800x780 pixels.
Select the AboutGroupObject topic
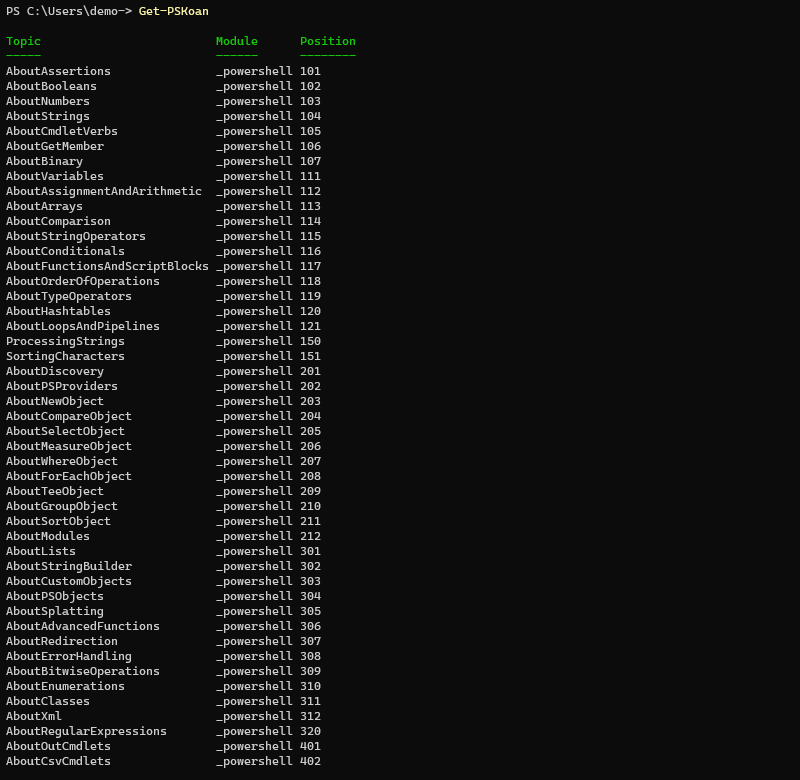click(62, 506)
